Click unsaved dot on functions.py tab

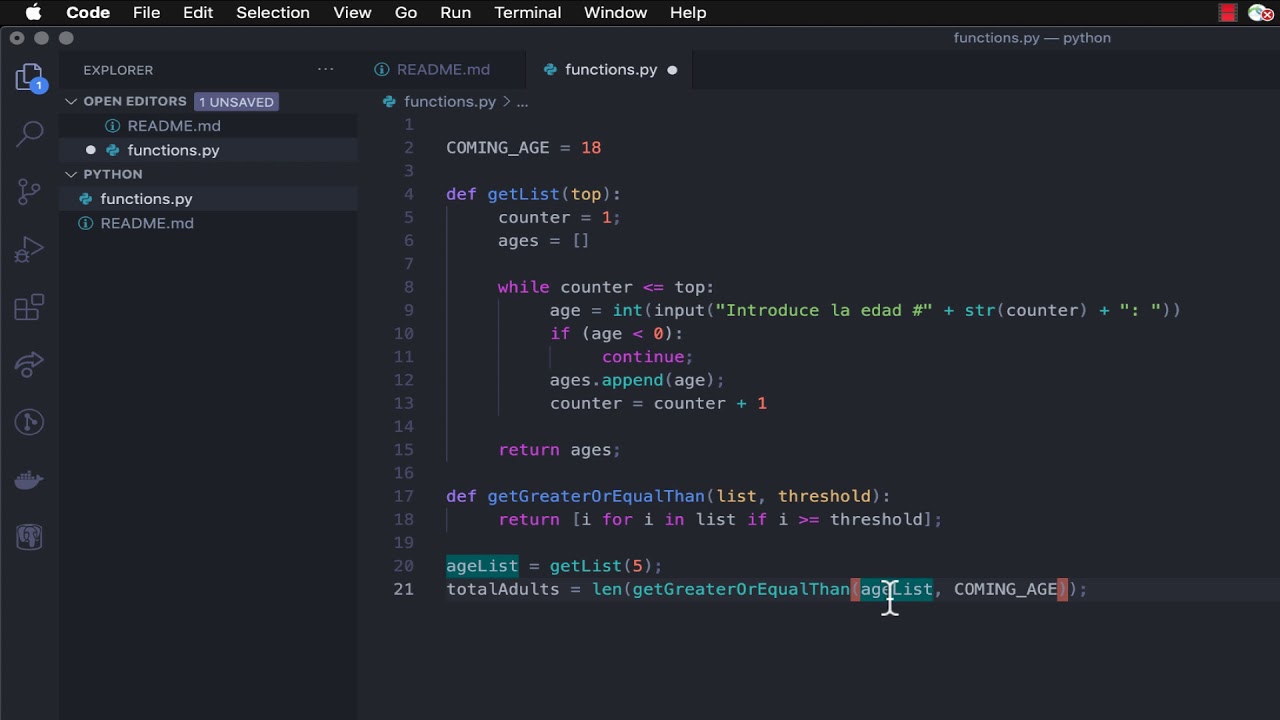[x=672, y=70]
